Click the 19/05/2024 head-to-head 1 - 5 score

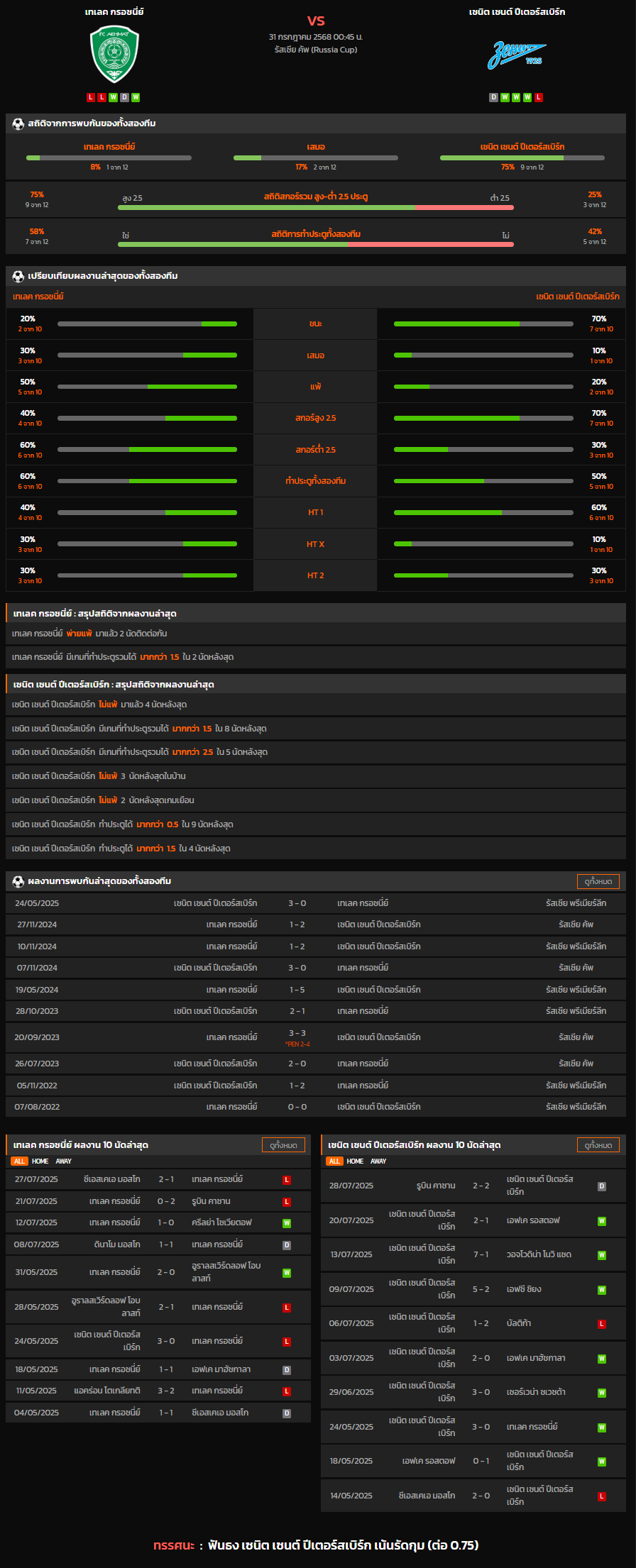tap(297, 990)
